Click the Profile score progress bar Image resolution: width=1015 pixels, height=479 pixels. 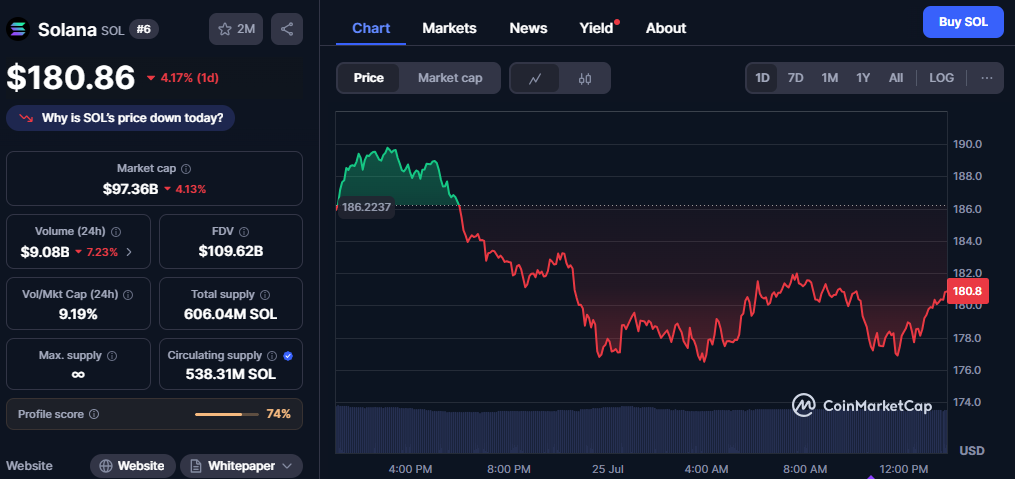coord(227,414)
